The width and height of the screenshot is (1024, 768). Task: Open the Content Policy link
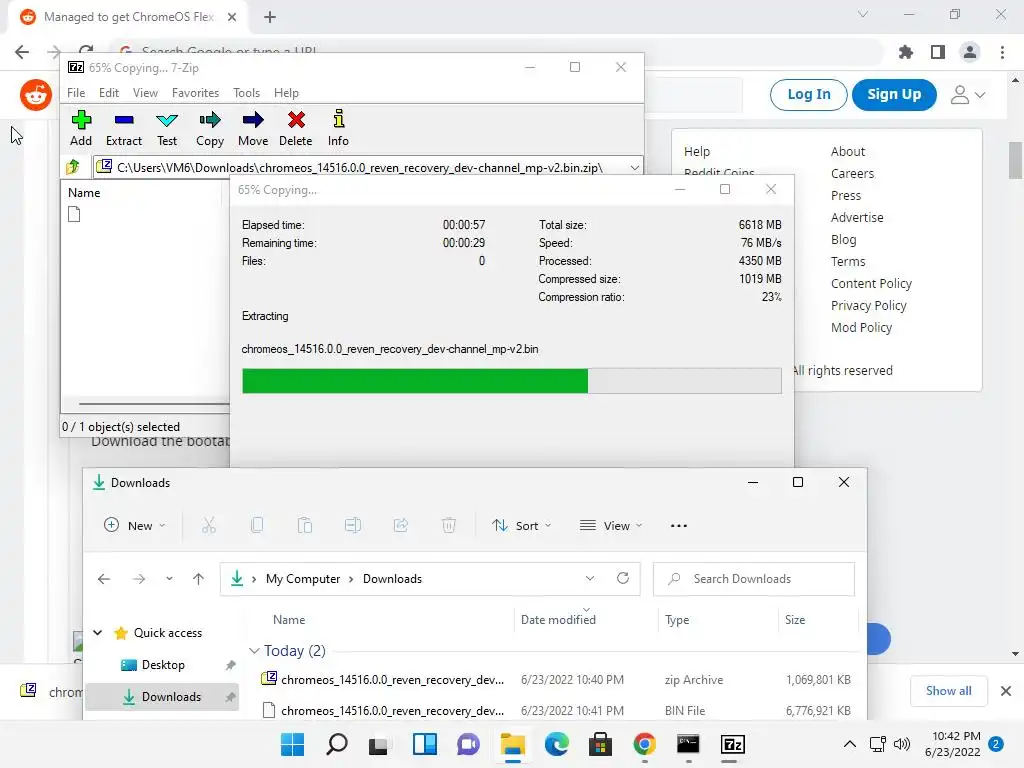(x=871, y=283)
